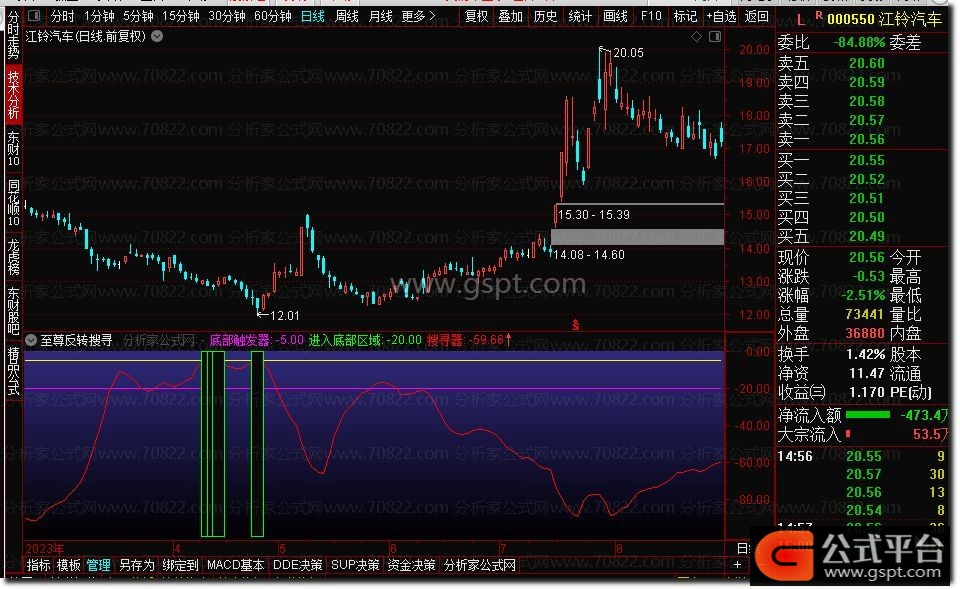Image resolution: width=960 pixels, height=589 pixels.
Task: Click the 卖一 price 20.56
Action: pos(866,140)
